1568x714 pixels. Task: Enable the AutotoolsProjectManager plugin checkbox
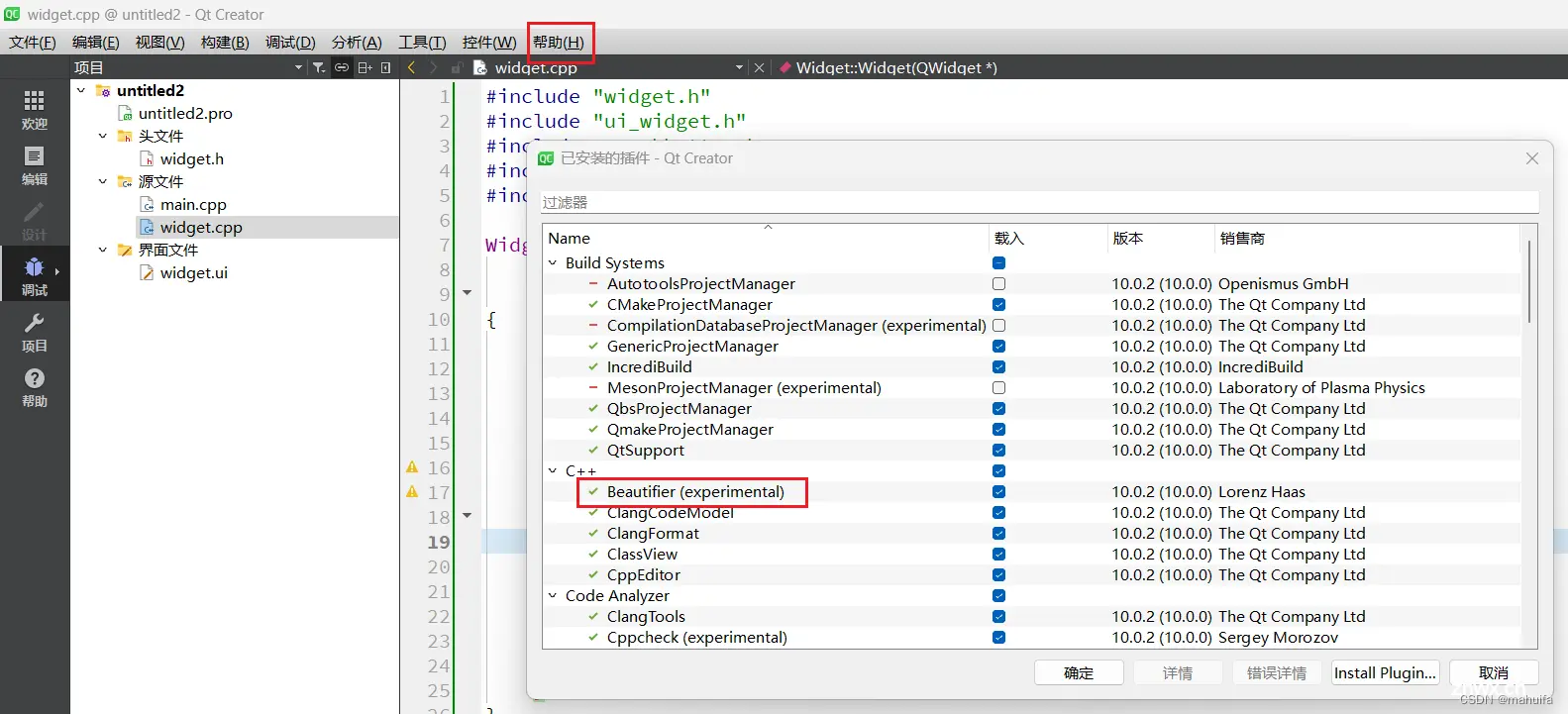pos(998,283)
